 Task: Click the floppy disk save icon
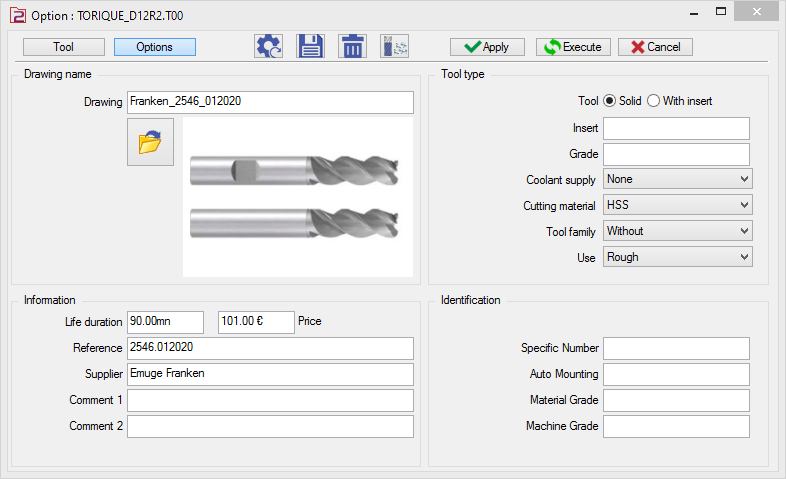pyautogui.click(x=310, y=47)
